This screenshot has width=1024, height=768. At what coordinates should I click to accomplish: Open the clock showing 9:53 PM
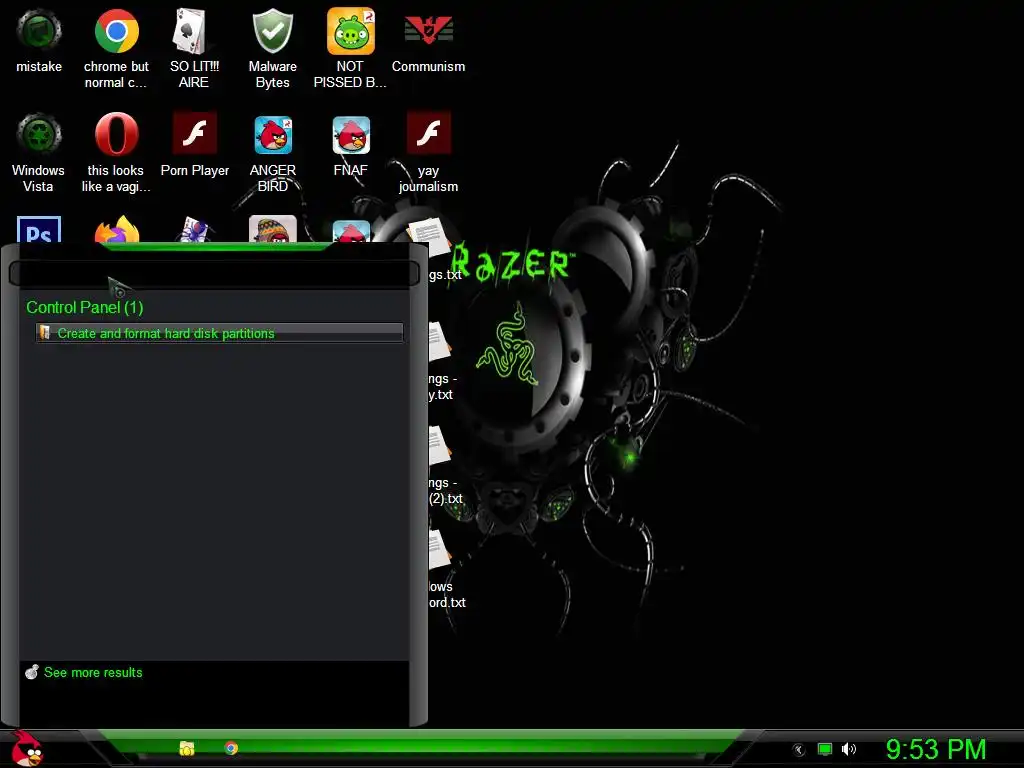tap(936, 749)
